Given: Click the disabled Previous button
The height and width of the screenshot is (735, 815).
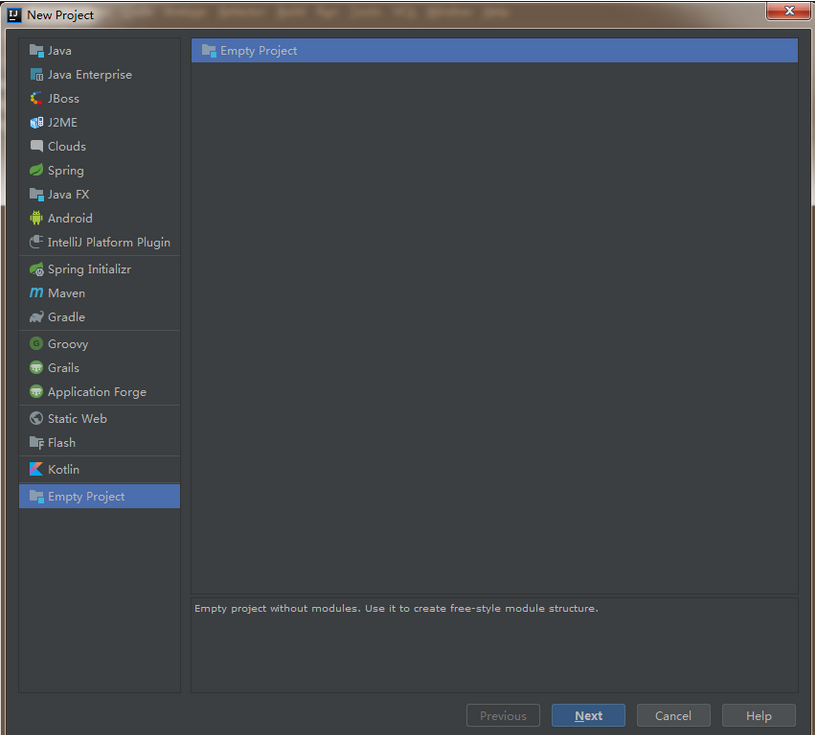Looking at the screenshot, I should [x=503, y=716].
